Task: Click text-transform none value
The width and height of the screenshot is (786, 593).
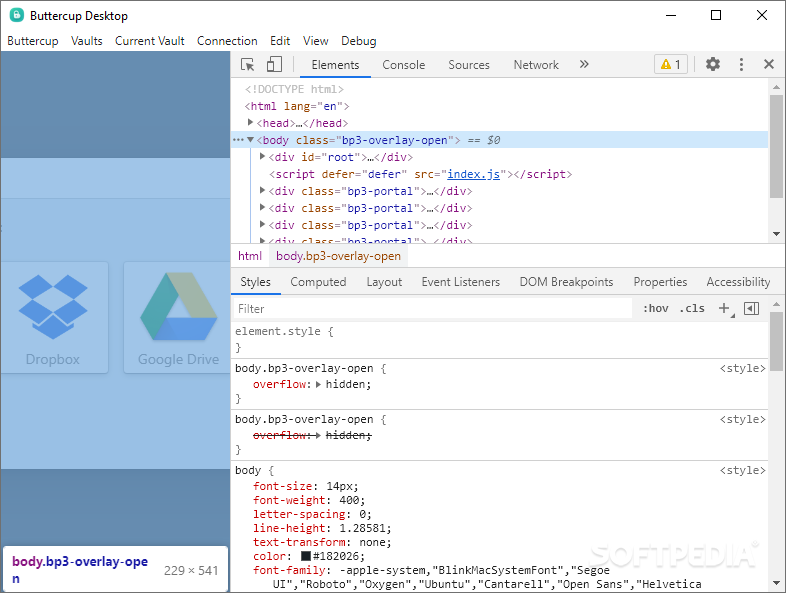Action: coord(372,542)
